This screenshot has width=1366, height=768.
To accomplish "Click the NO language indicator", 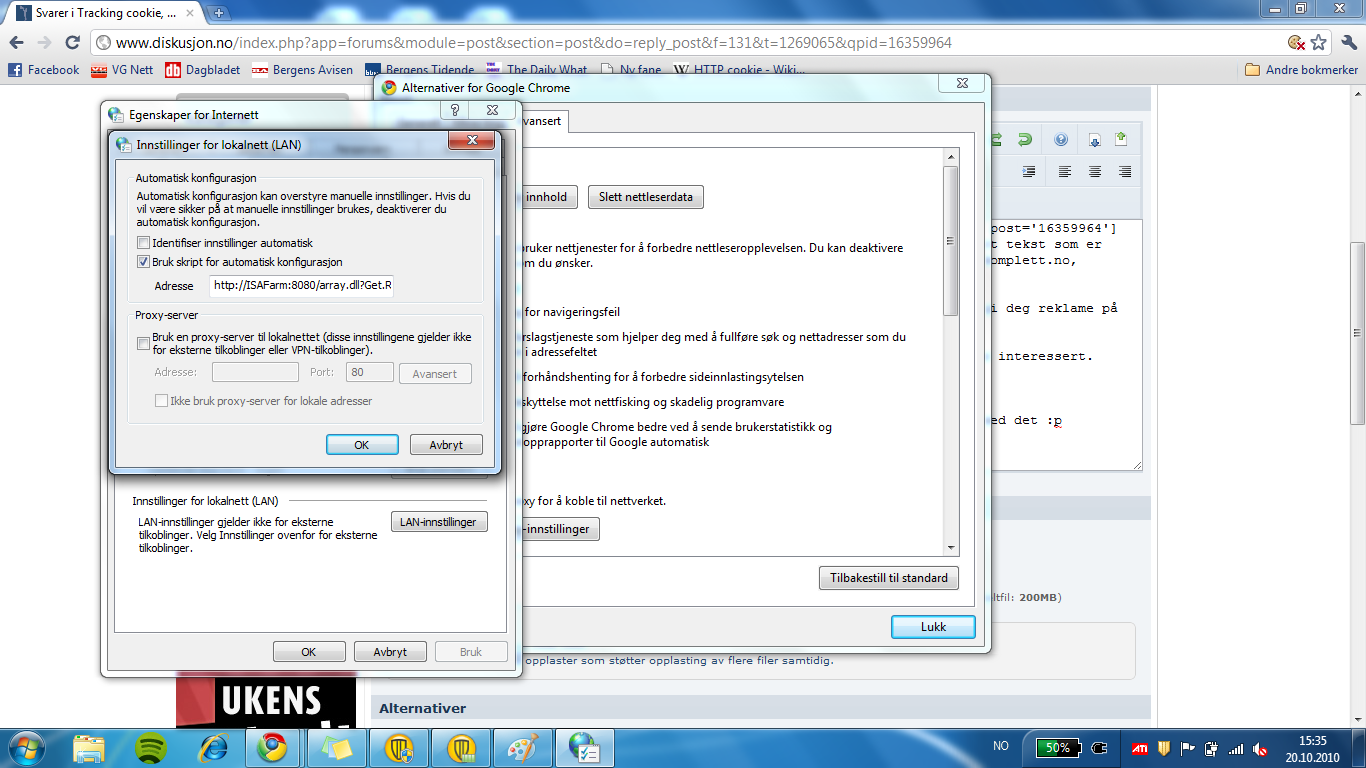I will click(x=1001, y=747).
